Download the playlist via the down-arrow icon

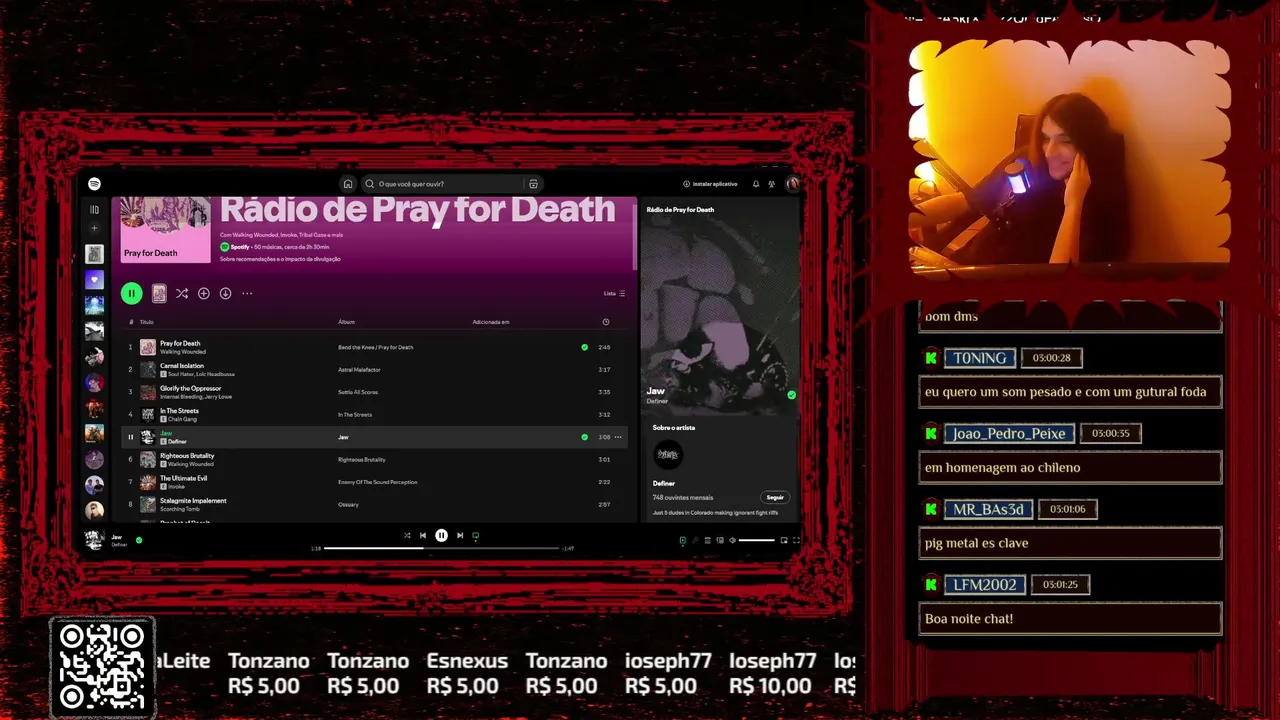click(x=226, y=293)
